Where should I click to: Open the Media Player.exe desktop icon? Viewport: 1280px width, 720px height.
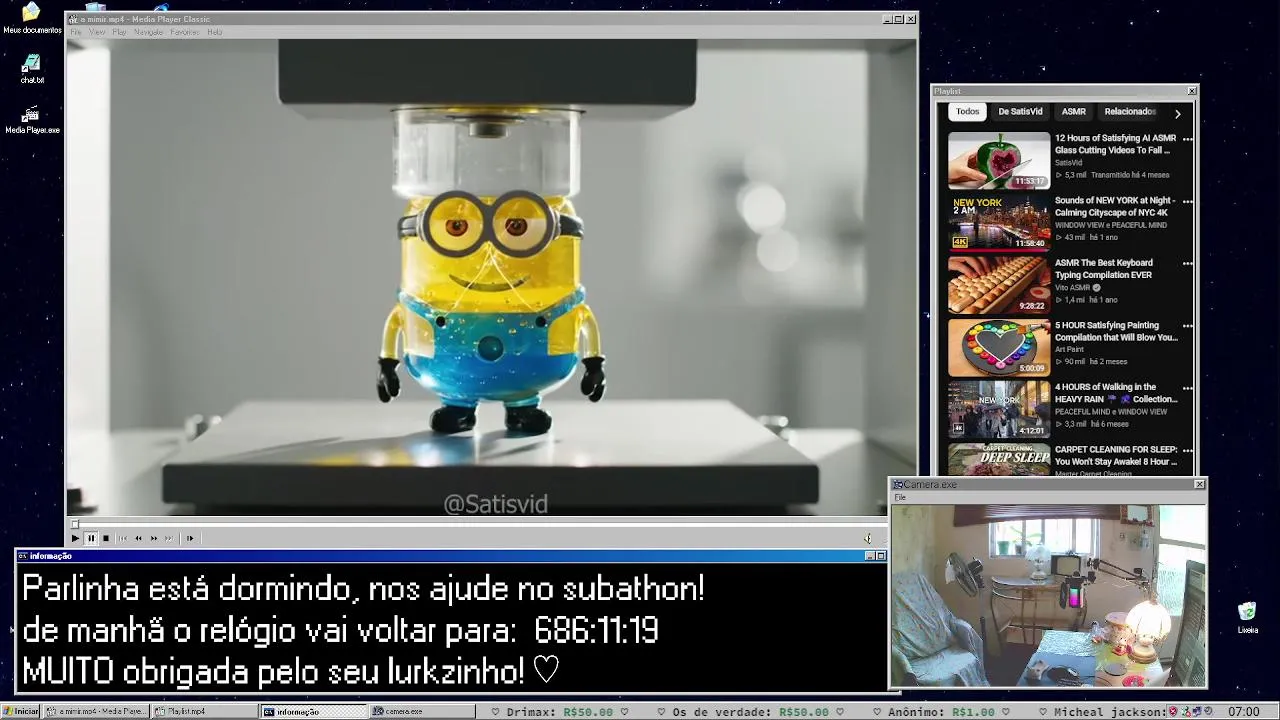[x=32, y=119]
